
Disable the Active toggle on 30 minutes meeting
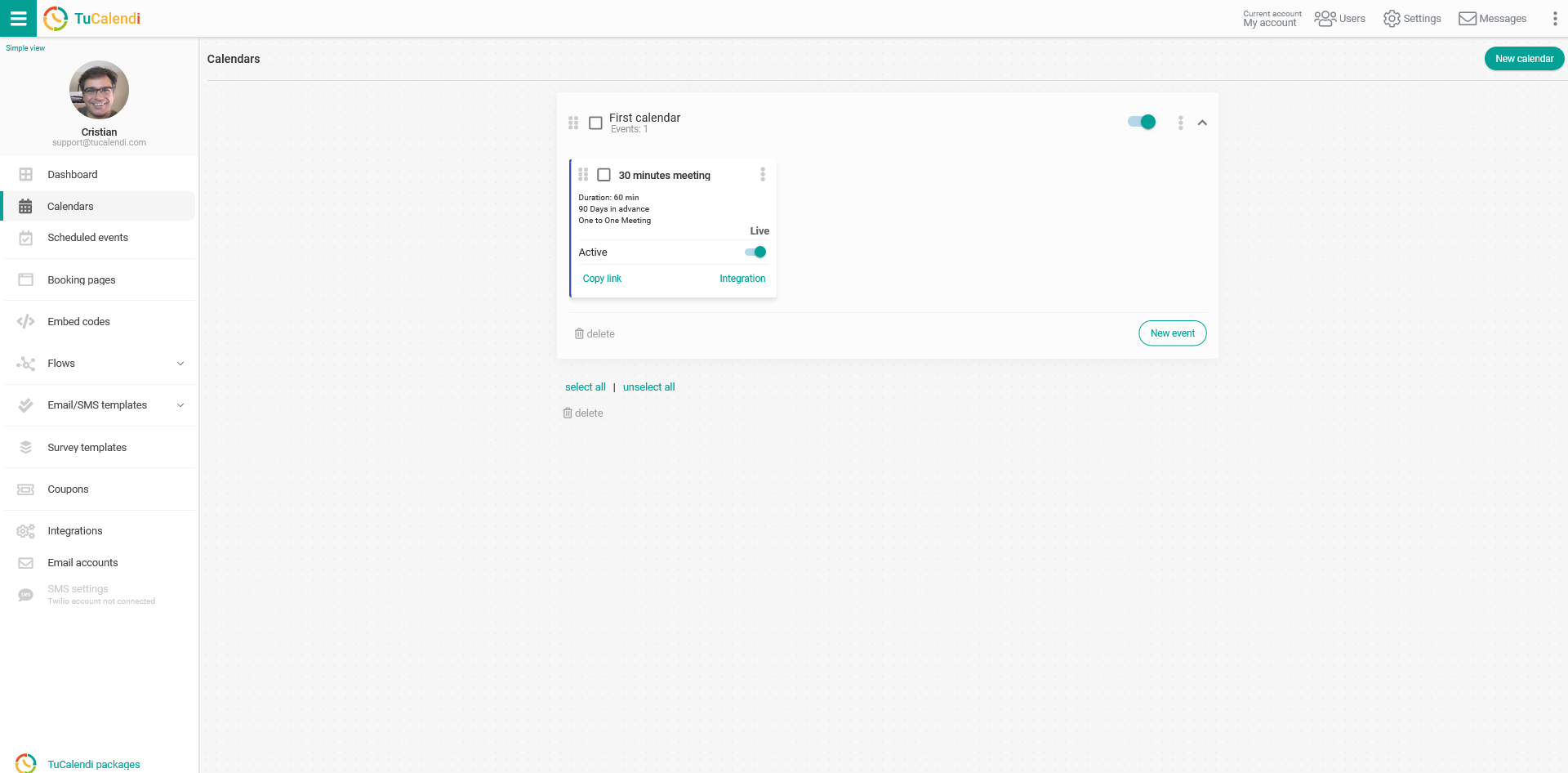click(x=755, y=252)
